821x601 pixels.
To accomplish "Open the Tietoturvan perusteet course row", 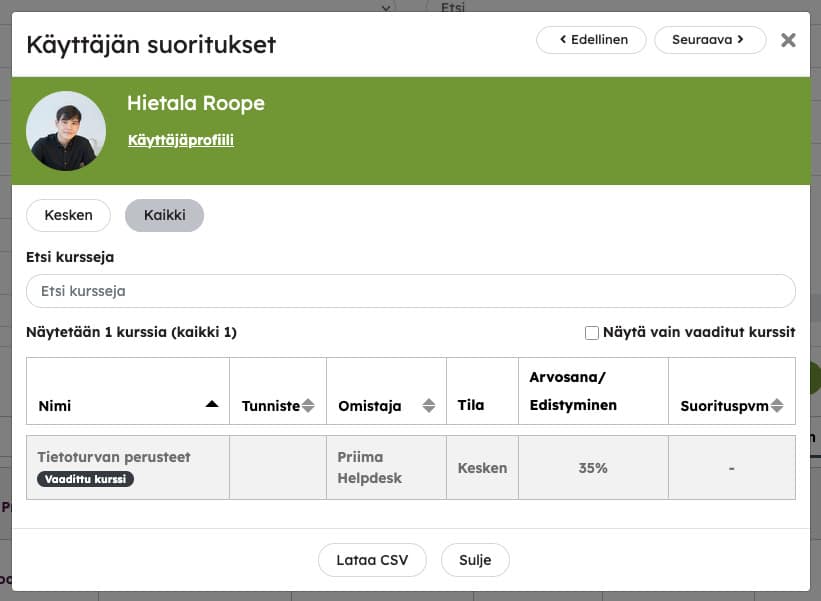I will (x=410, y=468).
